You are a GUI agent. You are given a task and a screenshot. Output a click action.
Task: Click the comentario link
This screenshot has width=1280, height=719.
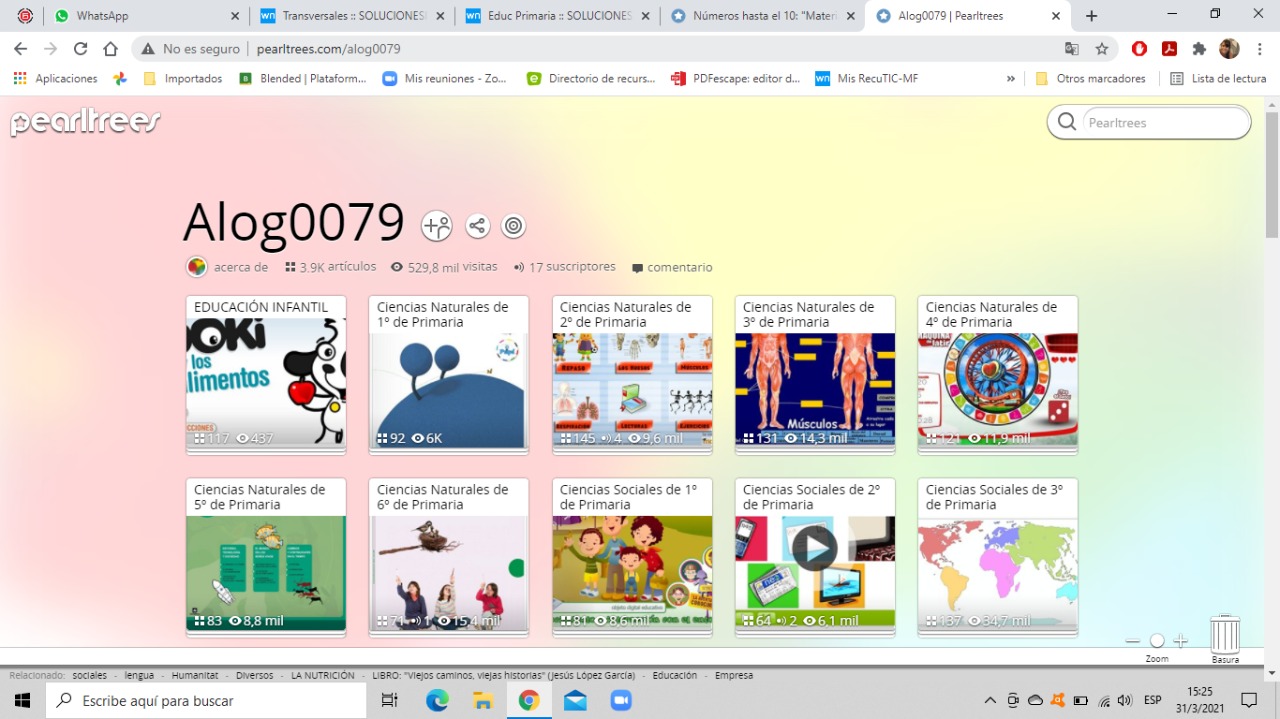coord(678,267)
